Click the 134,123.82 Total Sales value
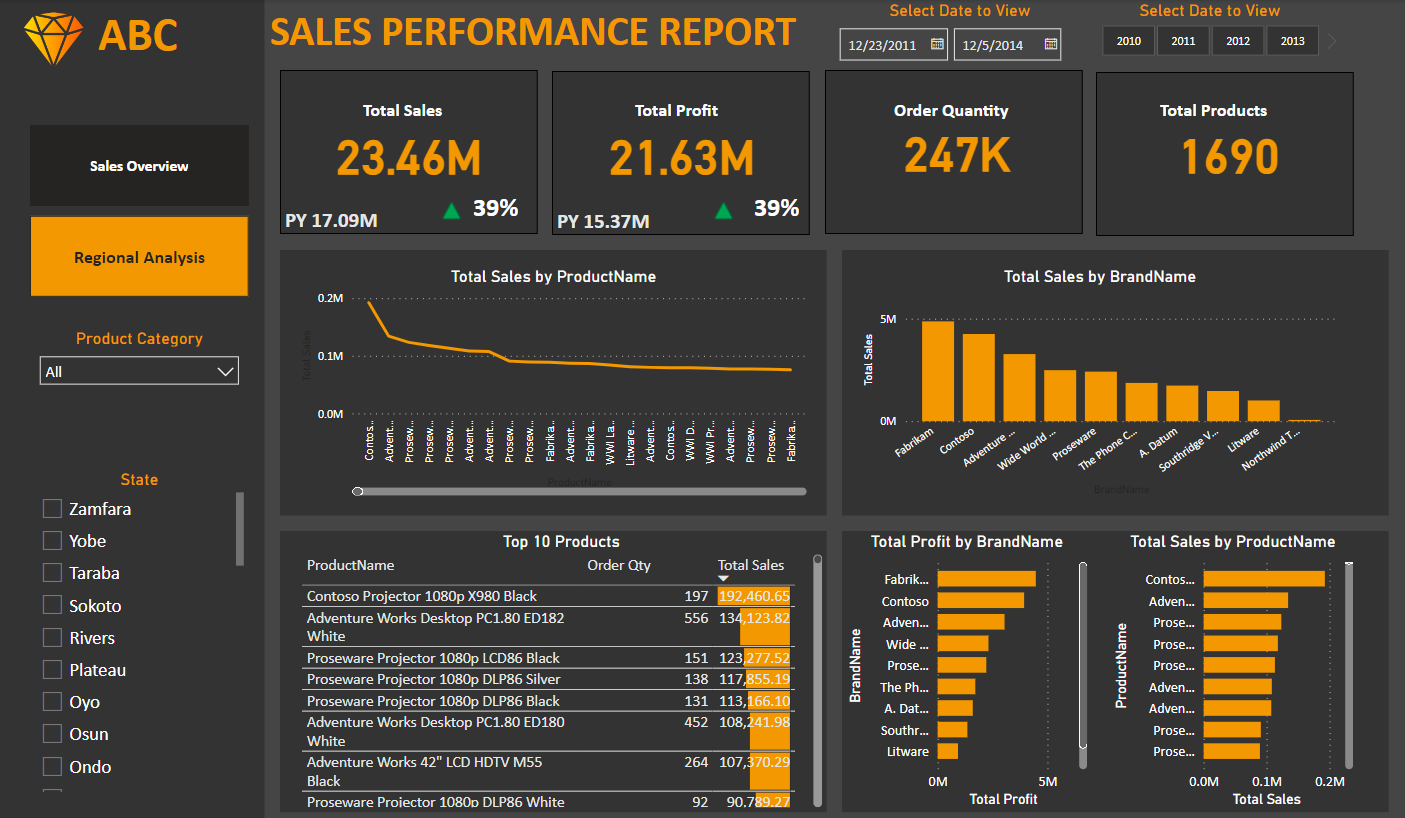This screenshot has width=1405, height=818. point(754,618)
